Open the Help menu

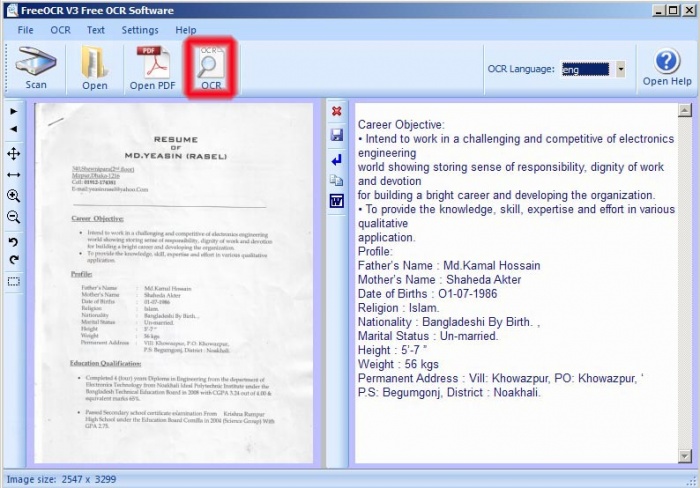[186, 30]
